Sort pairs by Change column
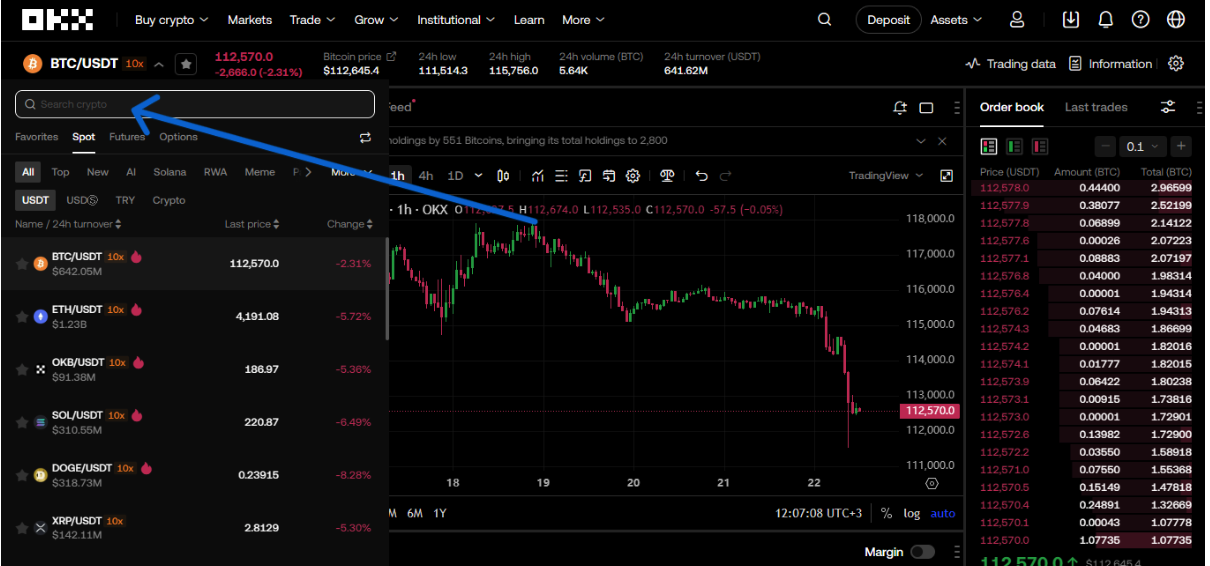 tap(349, 224)
